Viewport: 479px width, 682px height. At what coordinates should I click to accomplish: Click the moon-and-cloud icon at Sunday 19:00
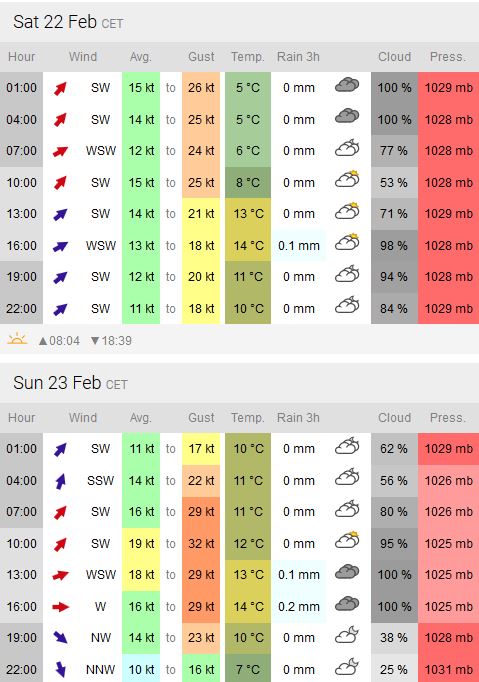point(347,635)
